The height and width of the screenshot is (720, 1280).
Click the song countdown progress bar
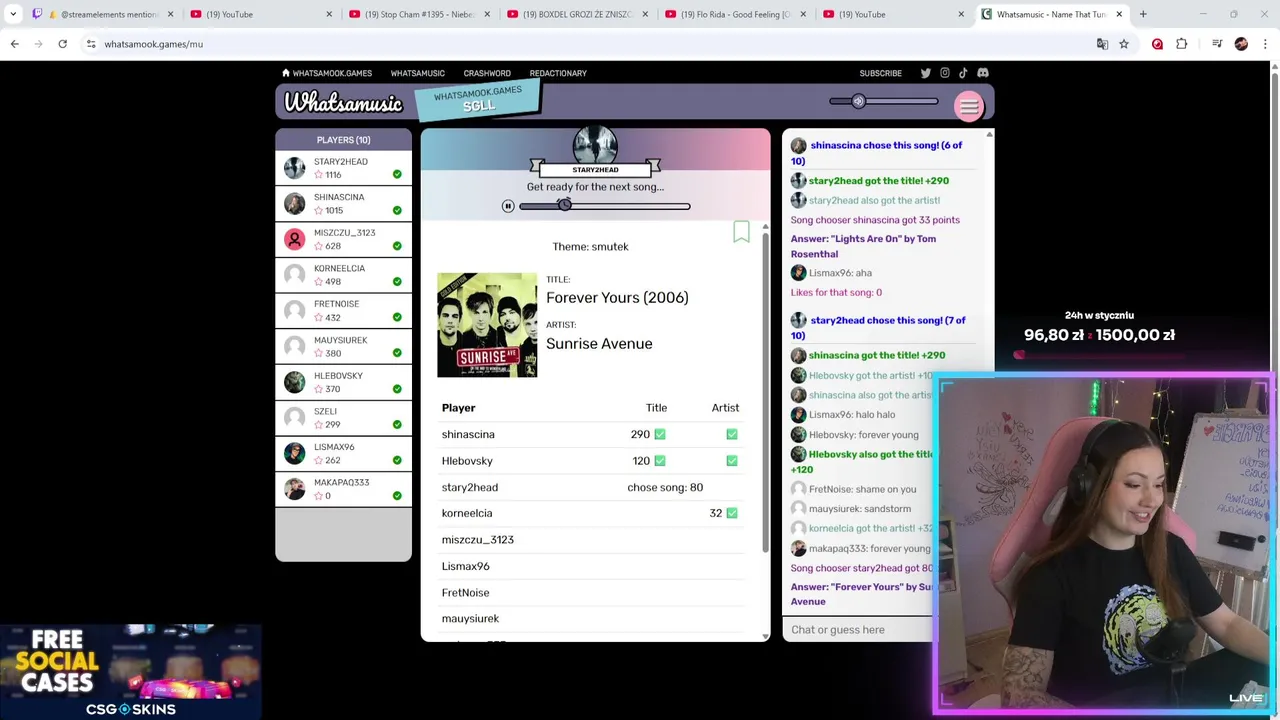click(605, 206)
